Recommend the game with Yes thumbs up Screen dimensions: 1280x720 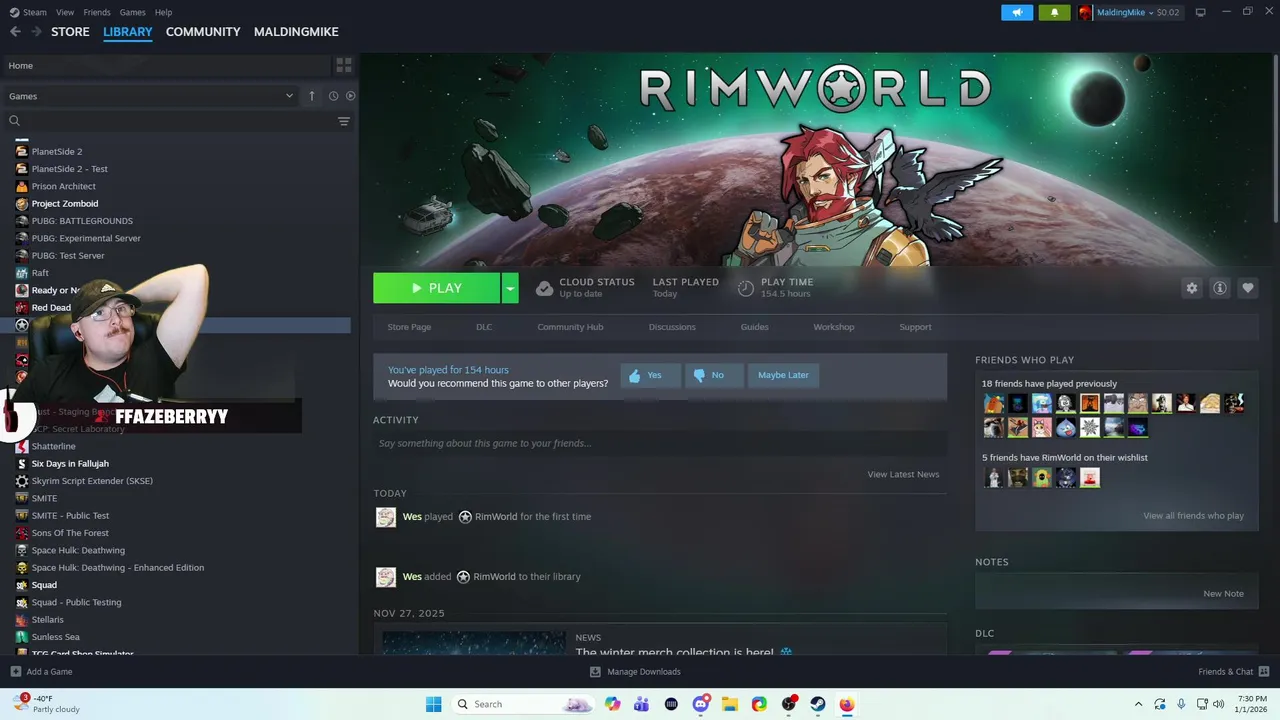(x=650, y=375)
